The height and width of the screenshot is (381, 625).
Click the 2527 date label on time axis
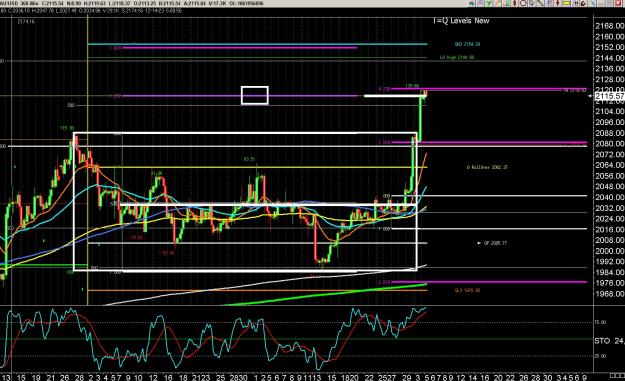387,377
